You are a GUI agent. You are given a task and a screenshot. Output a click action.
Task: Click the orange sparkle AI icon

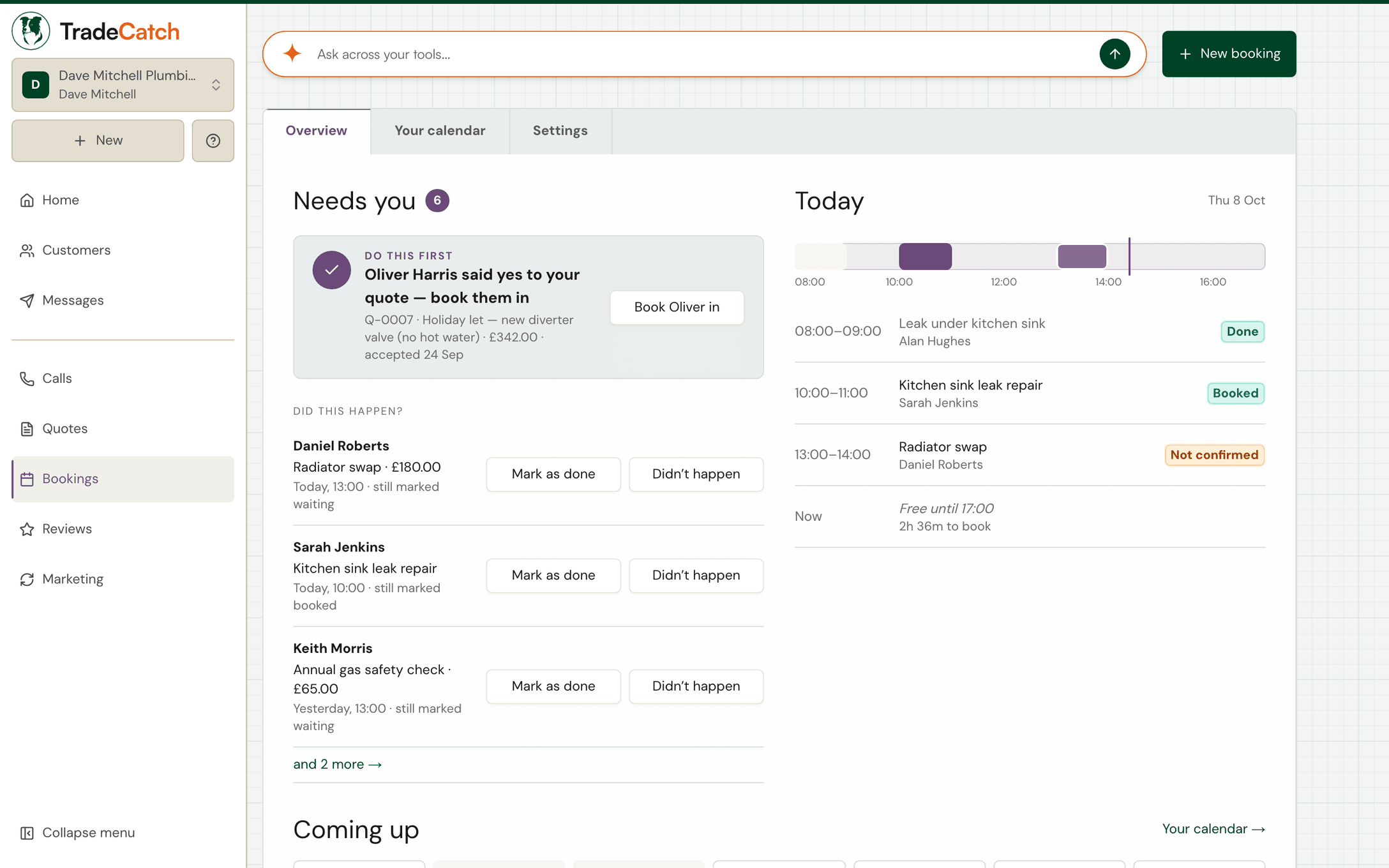292,54
